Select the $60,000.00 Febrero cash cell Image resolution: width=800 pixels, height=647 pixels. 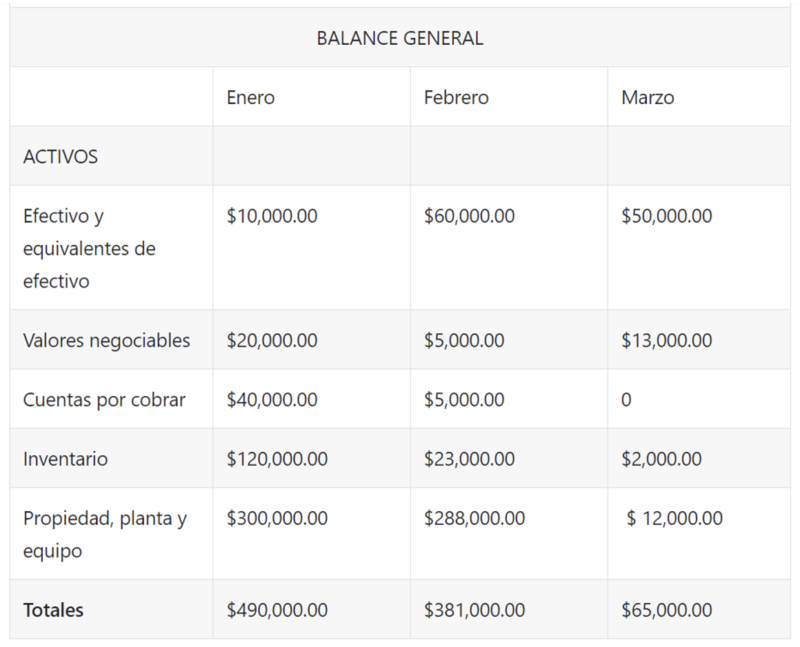[469, 216]
